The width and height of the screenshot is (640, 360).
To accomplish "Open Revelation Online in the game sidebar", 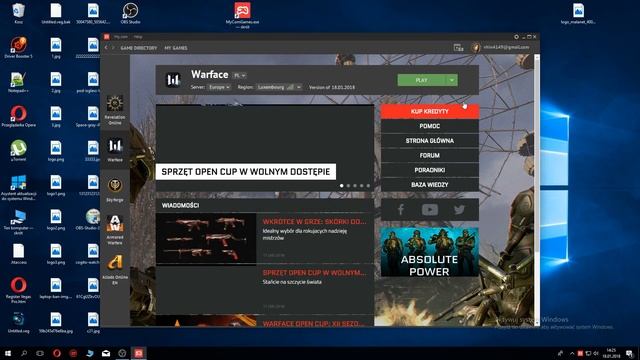I will click(x=115, y=109).
